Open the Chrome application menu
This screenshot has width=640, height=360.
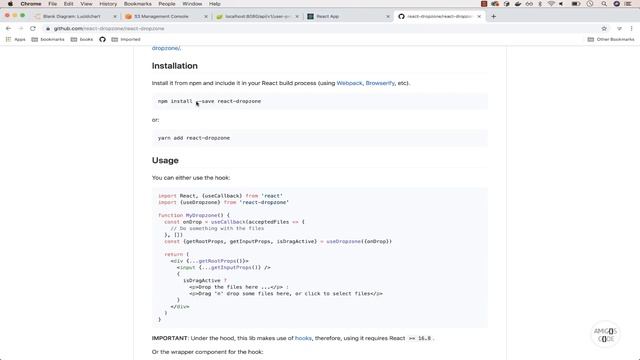click(31, 4)
